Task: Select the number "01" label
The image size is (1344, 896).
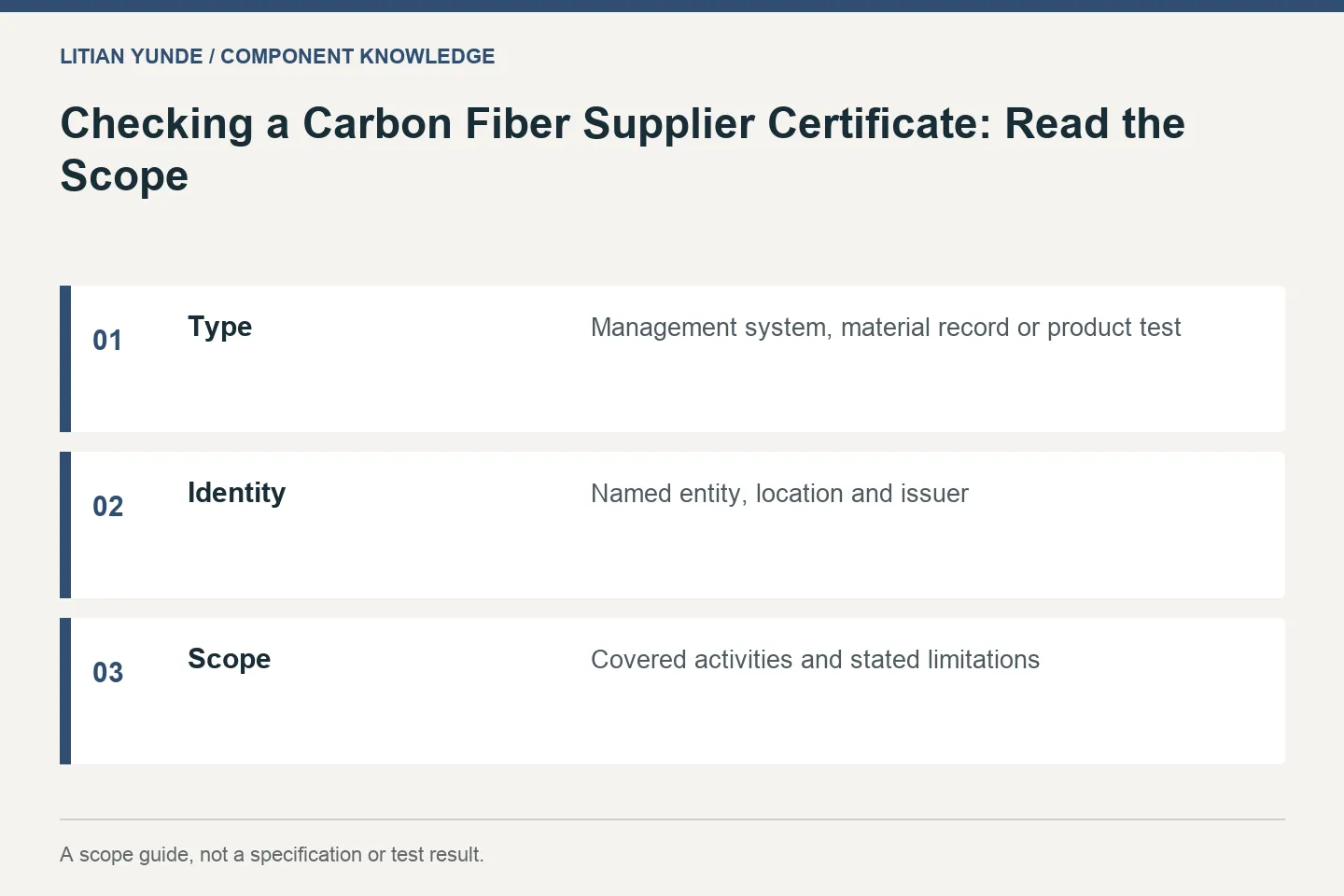Action: tap(107, 341)
